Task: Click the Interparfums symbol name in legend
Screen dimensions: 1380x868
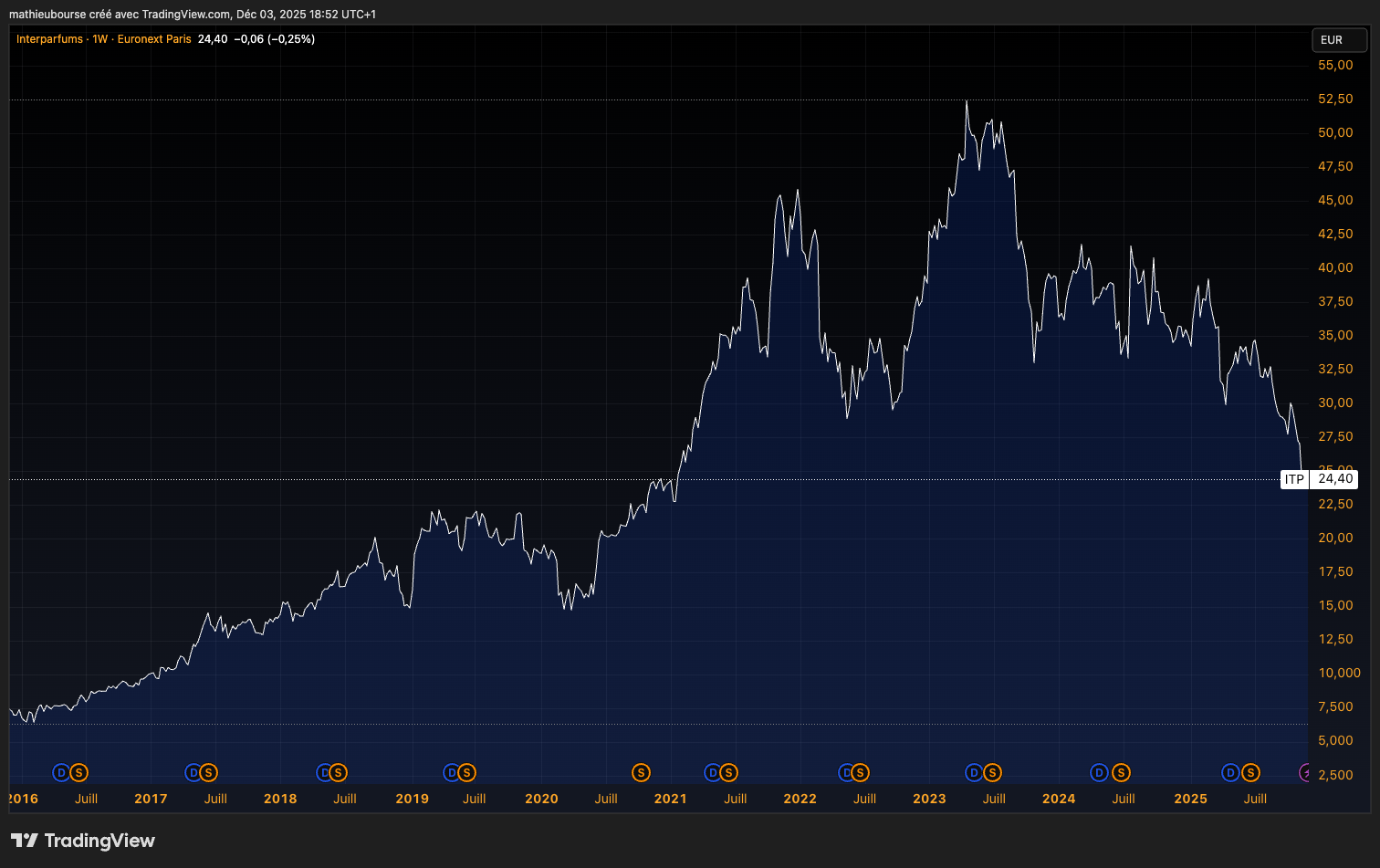Action: pos(49,39)
